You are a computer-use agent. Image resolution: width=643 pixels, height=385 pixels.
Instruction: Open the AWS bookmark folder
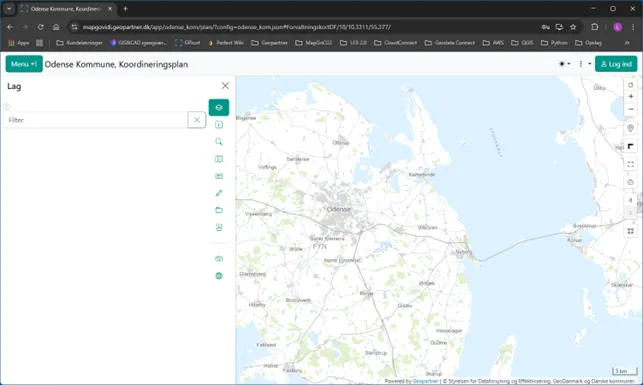pyautogui.click(x=493, y=43)
